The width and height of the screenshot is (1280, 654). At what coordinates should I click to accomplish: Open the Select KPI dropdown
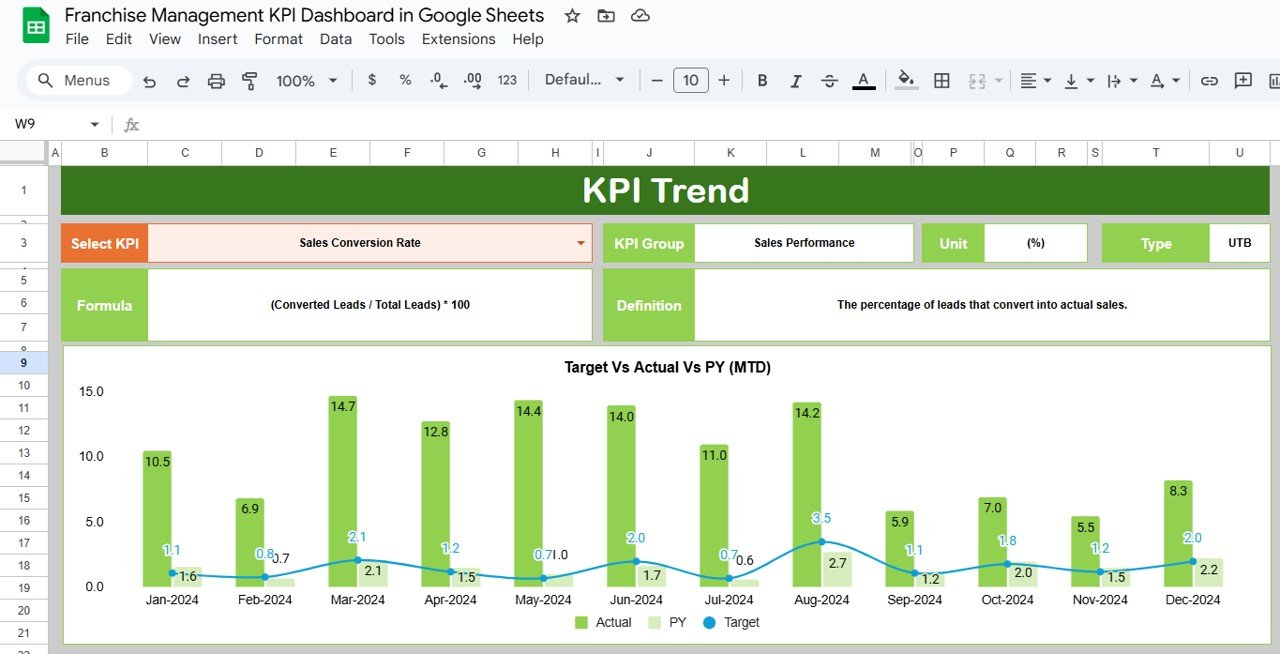[579, 242]
